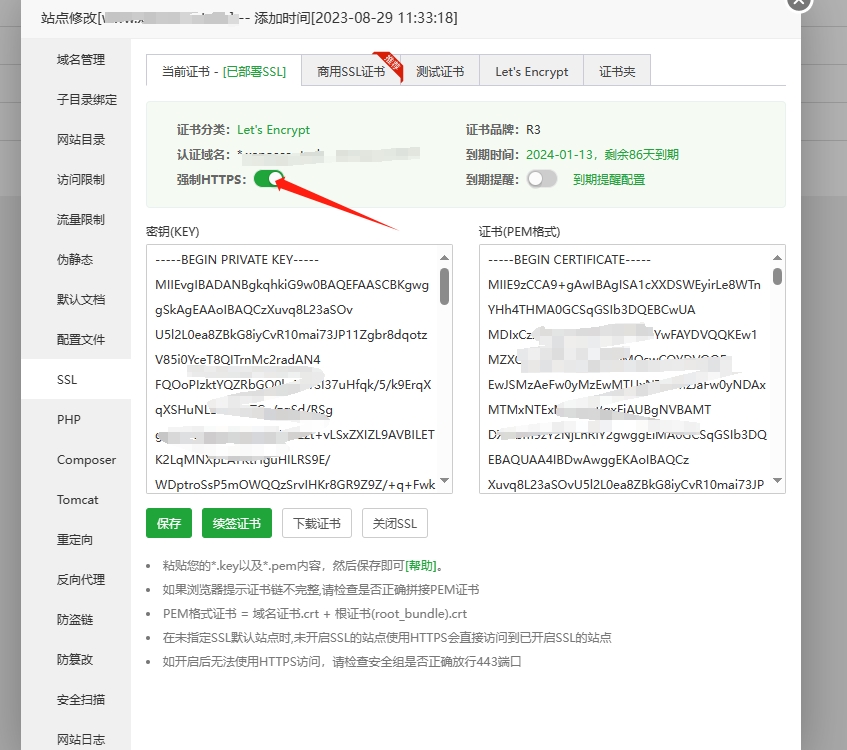Open the 证书夹 tab
The width and height of the screenshot is (847, 750).
tap(617, 71)
